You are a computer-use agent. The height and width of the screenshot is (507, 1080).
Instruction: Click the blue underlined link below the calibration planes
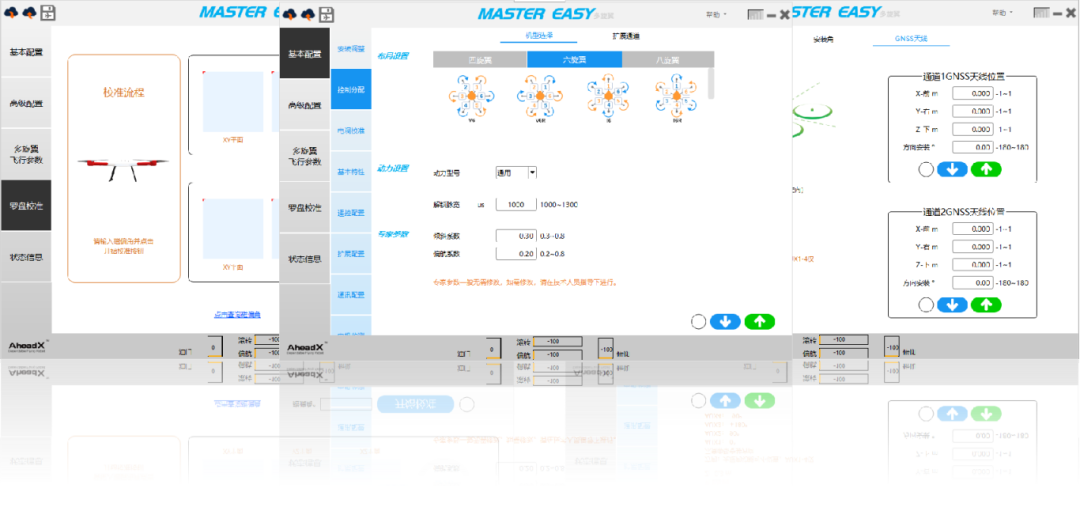coord(237,315)
